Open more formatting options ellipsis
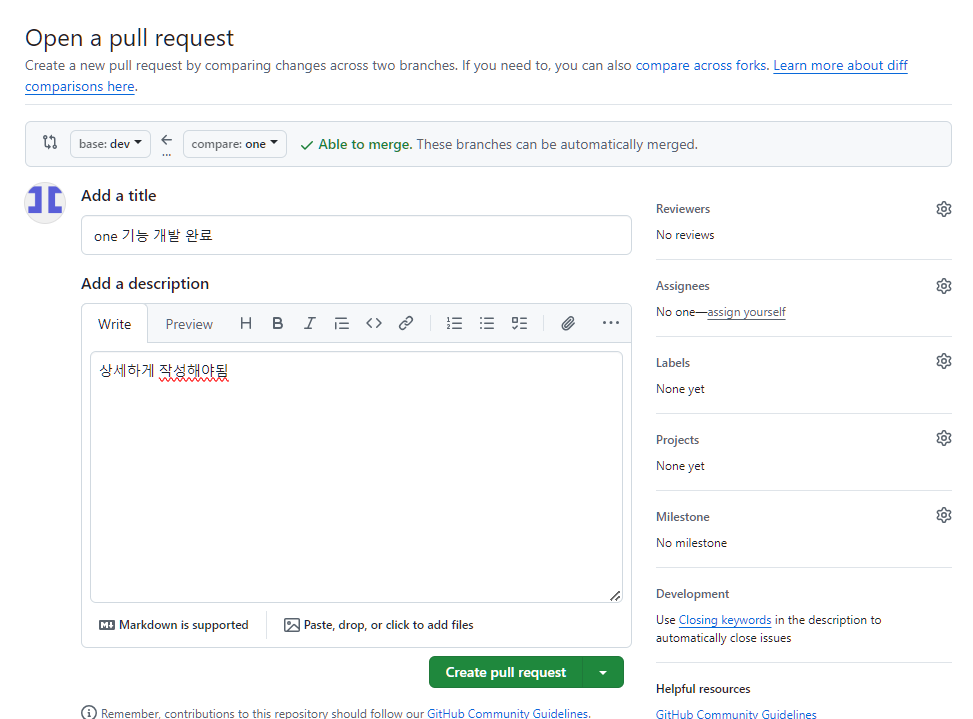This screenshot has height=719, width=973. (611, 323)
